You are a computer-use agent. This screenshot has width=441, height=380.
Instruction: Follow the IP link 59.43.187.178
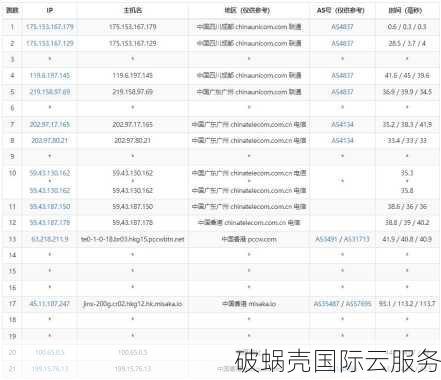tap(50, 222)
